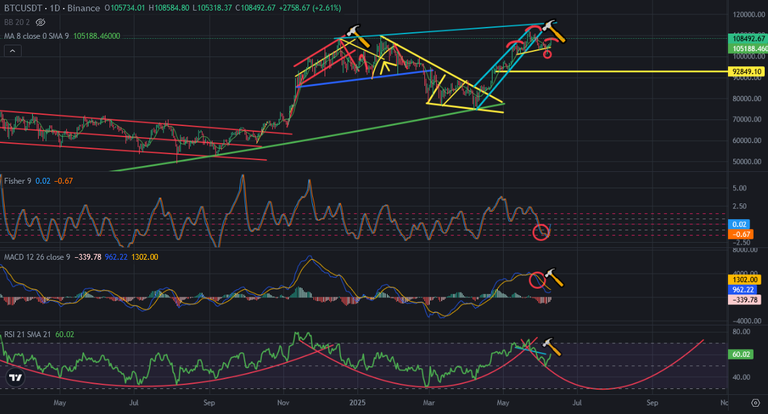Click the Mar label on the time axis
The width and height of the screenshot is (768, 414).
click(429, 403)
